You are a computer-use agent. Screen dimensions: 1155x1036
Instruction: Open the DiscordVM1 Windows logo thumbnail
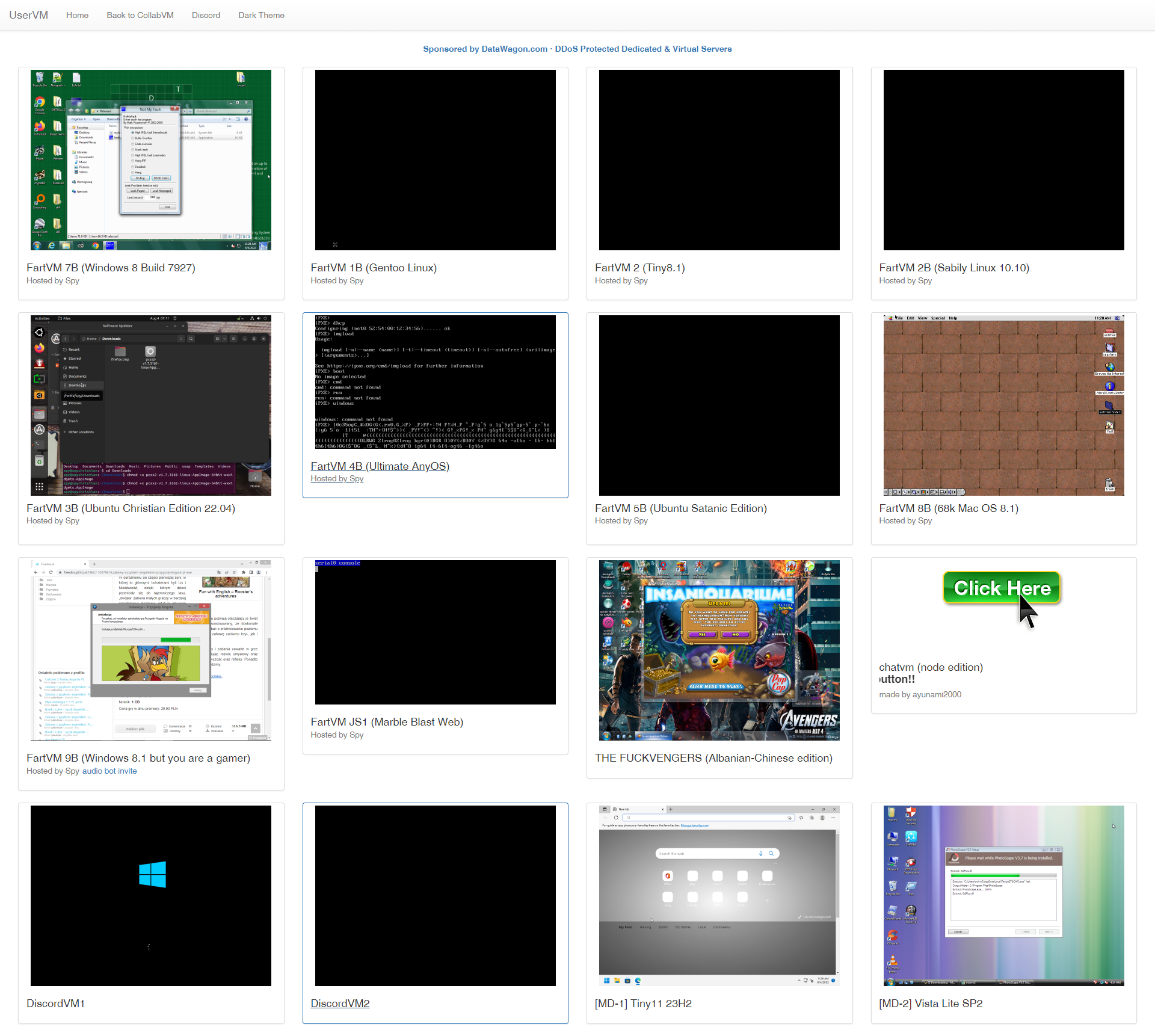(x=151, y=895)
